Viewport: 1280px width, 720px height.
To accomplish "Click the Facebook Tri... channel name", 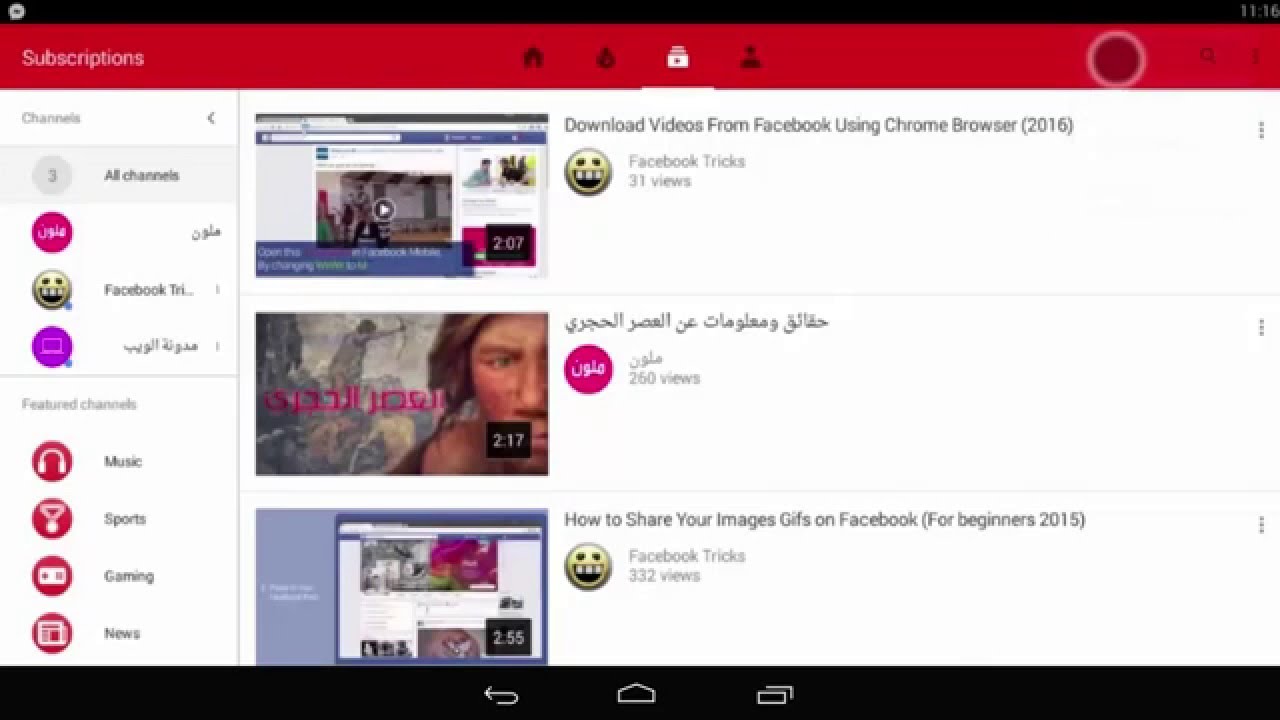I will (148, 290).
